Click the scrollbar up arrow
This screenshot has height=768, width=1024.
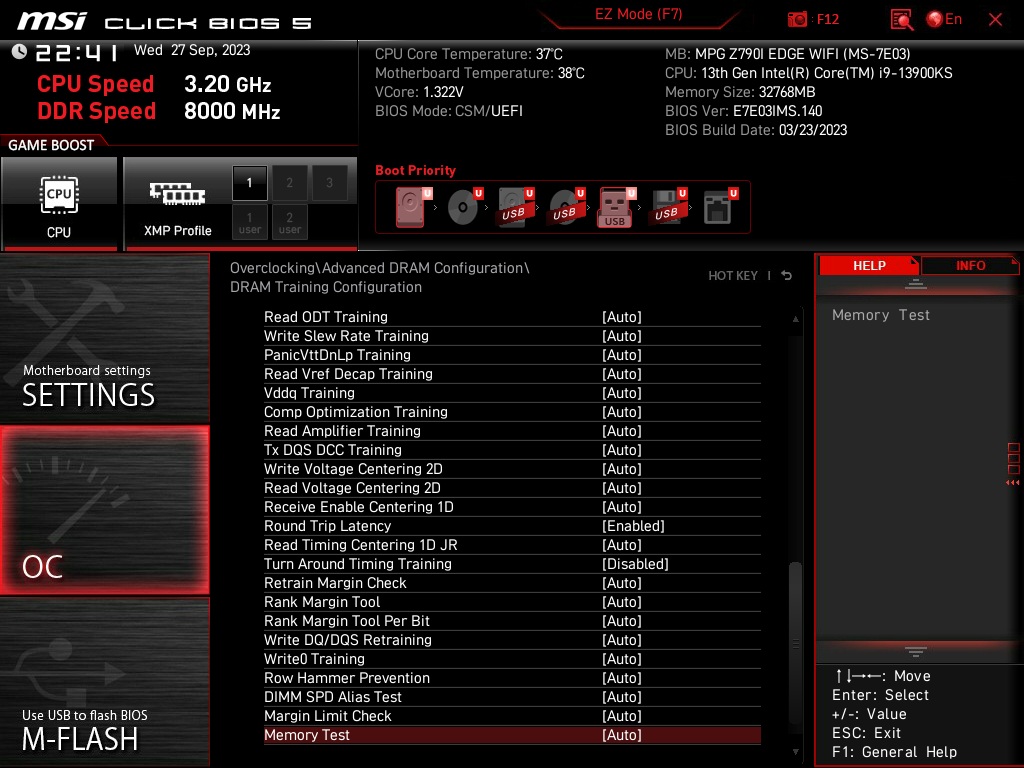coord(795,319)
